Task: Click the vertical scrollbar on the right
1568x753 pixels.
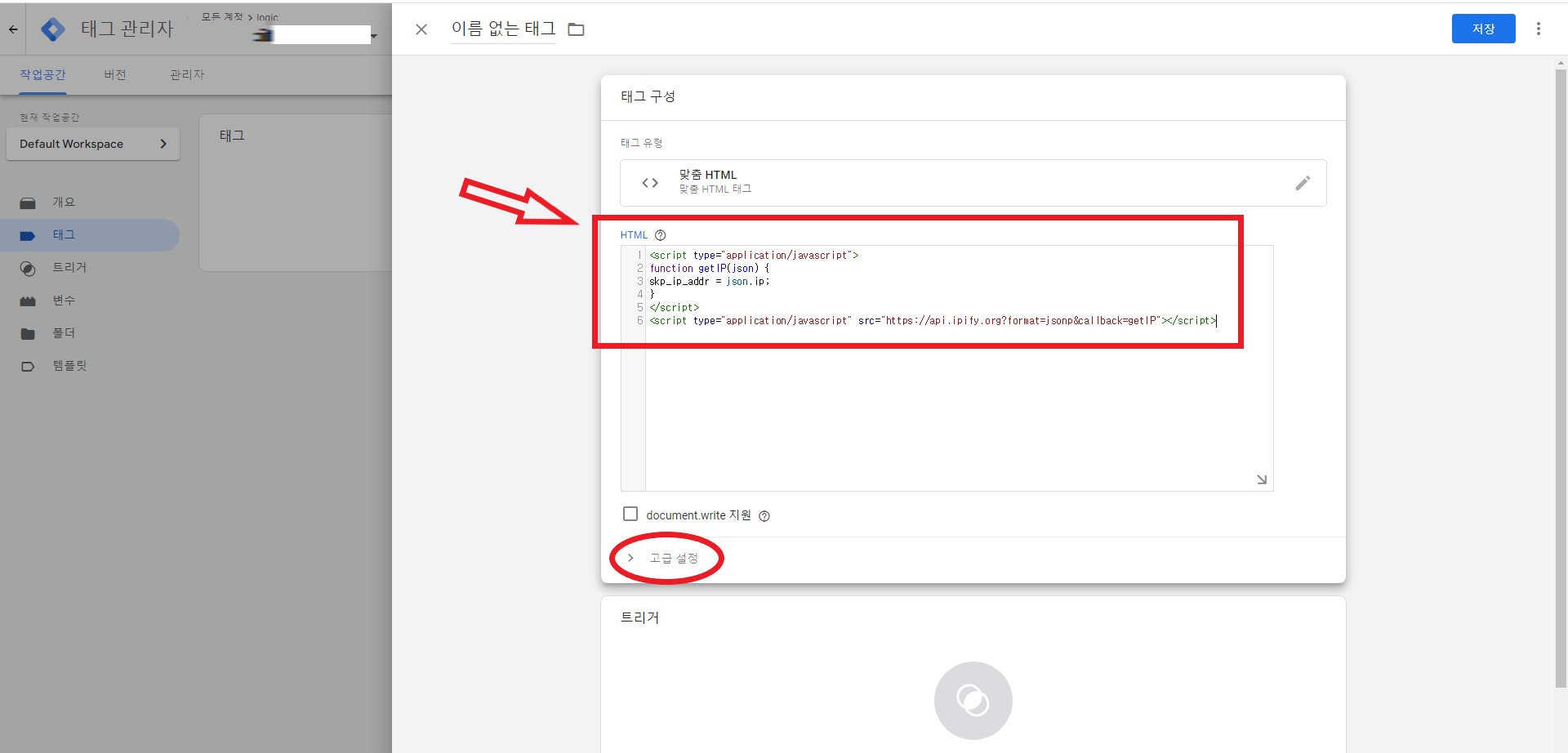Action: coord(1561,379)
